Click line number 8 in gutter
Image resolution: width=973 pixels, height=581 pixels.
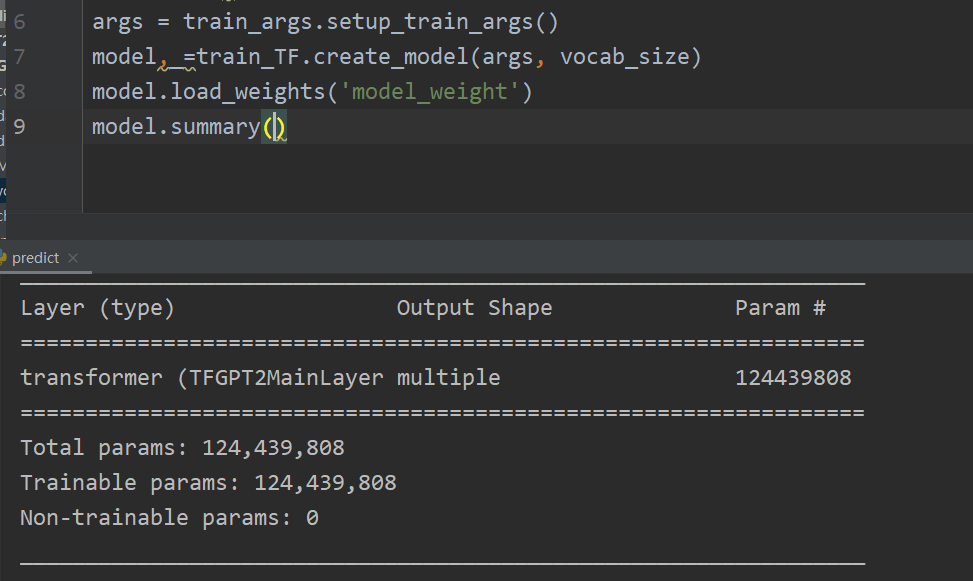click(20, 92)
